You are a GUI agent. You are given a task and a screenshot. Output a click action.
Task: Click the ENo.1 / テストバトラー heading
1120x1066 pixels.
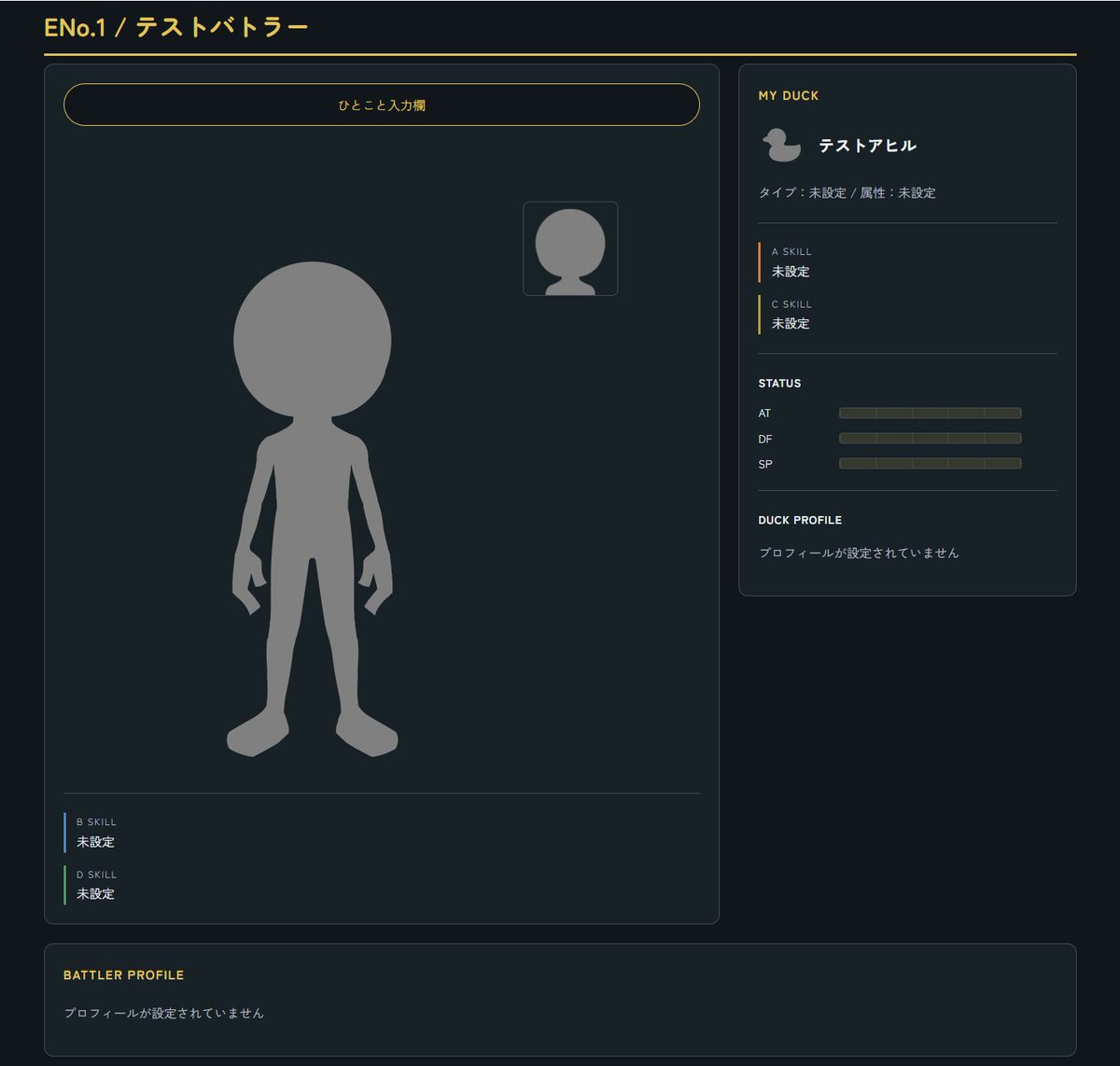point(176,28)
